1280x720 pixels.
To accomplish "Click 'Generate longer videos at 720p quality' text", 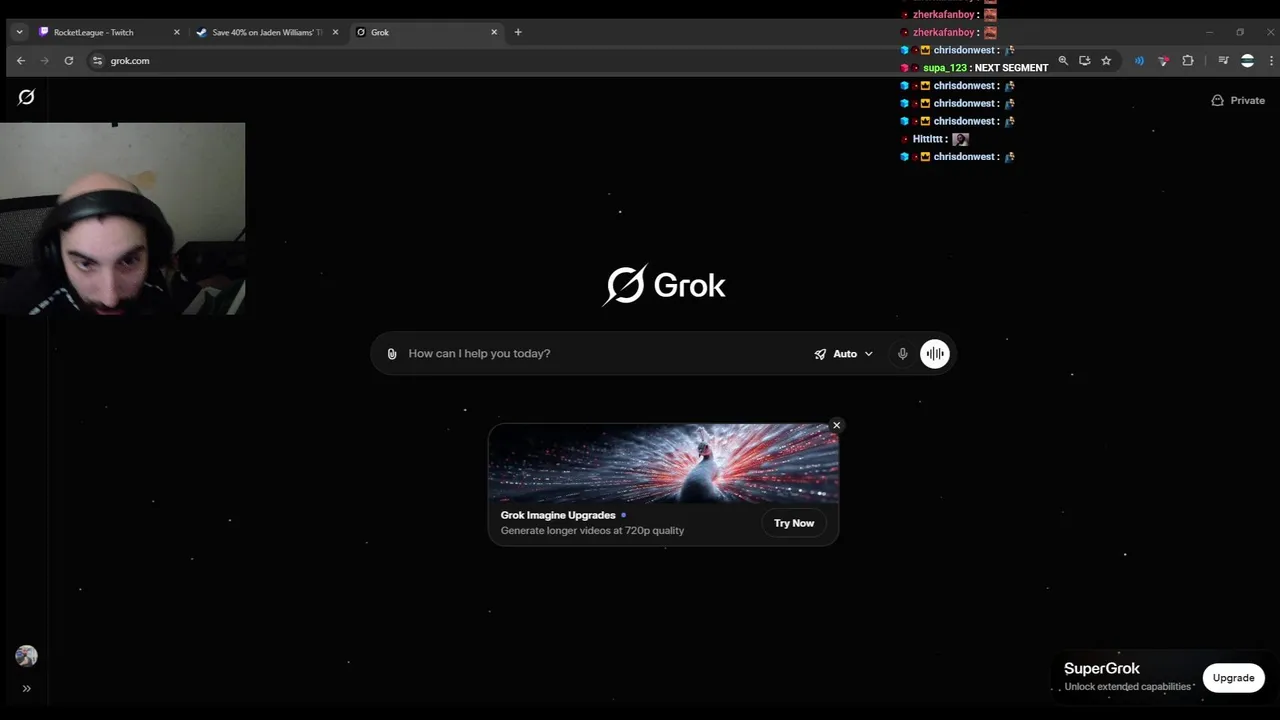I will (x=592, y=530).
